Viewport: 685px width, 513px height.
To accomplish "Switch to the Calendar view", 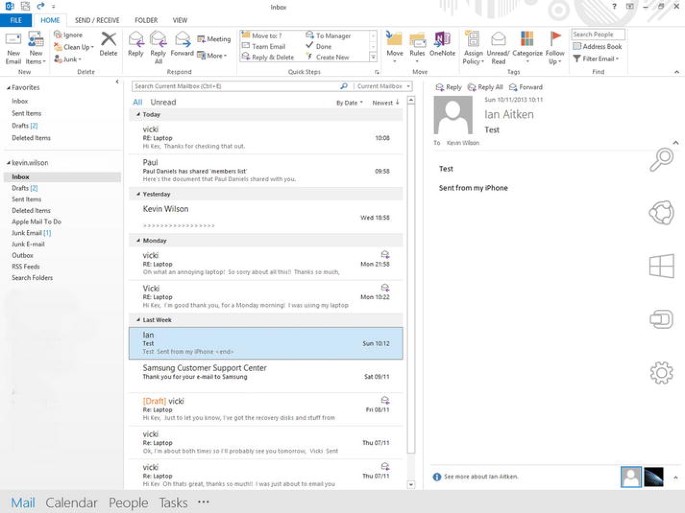I will tap(71, 503).
